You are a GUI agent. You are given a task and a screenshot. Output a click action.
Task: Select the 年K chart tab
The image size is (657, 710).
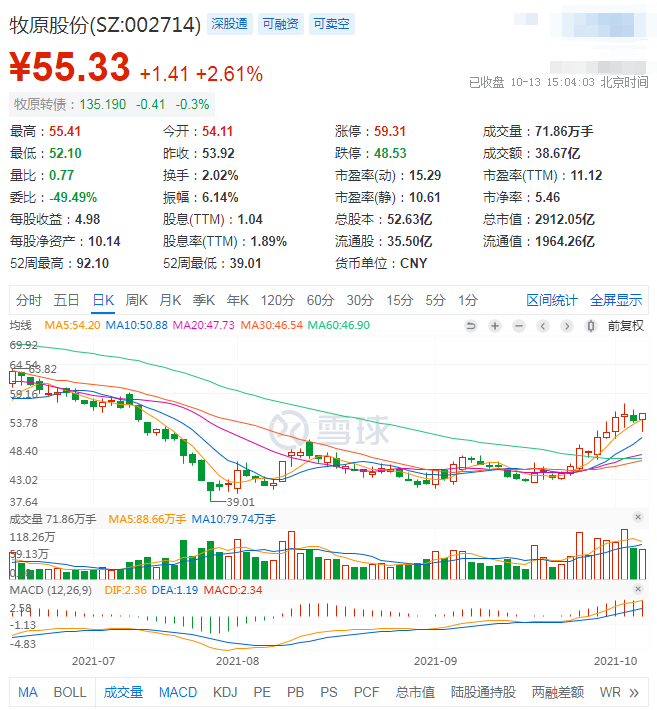tap(238, 300)
